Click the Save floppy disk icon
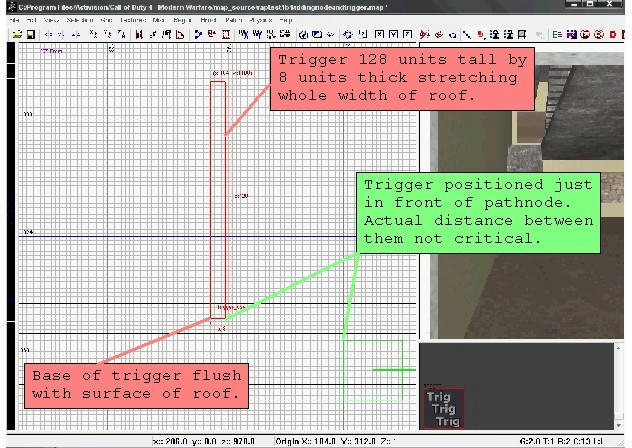This screenshot has width=632, height=448. 30,34
